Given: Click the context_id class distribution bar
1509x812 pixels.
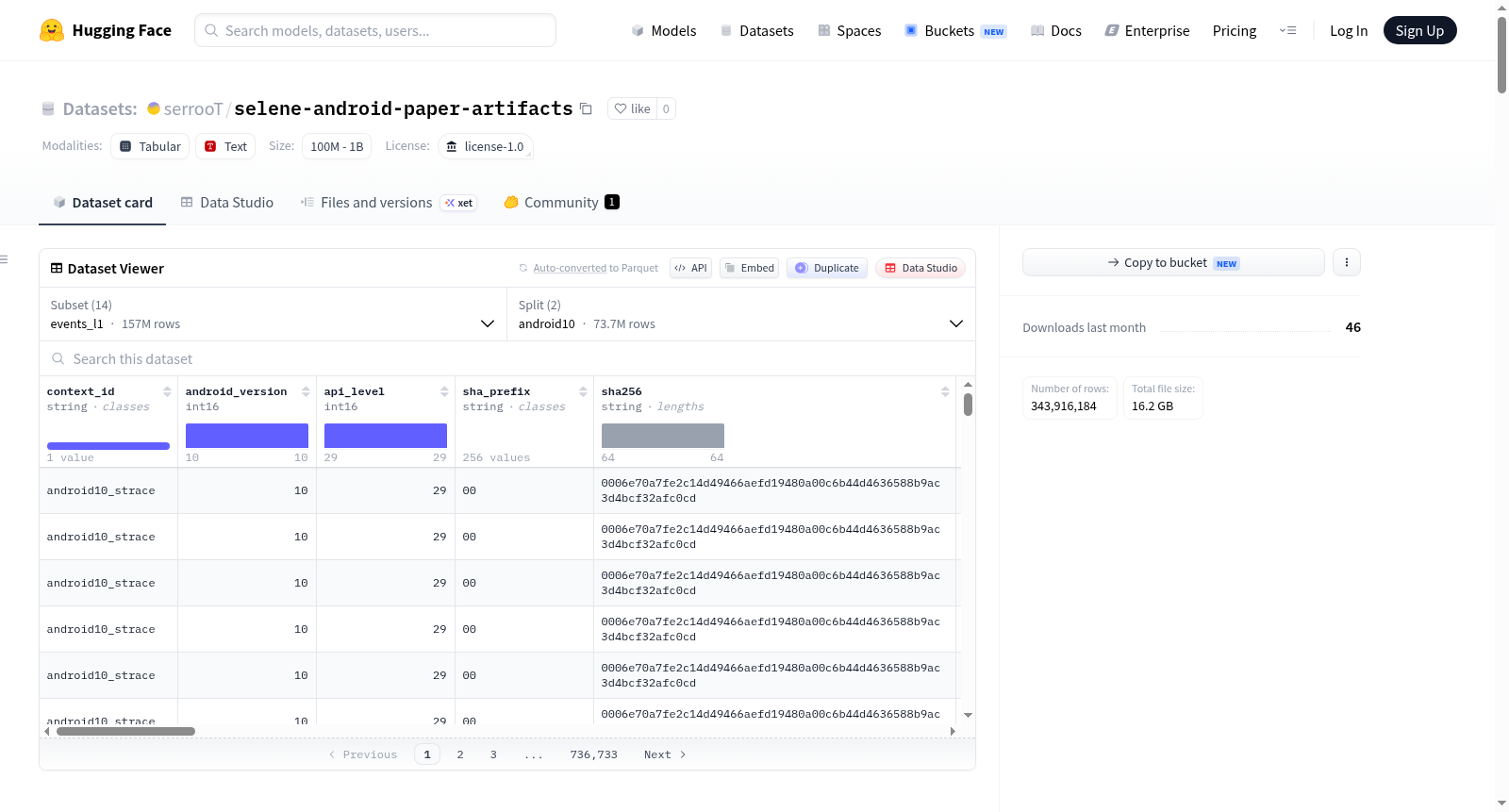Looking at the screenshot, I should pos(108,446).
